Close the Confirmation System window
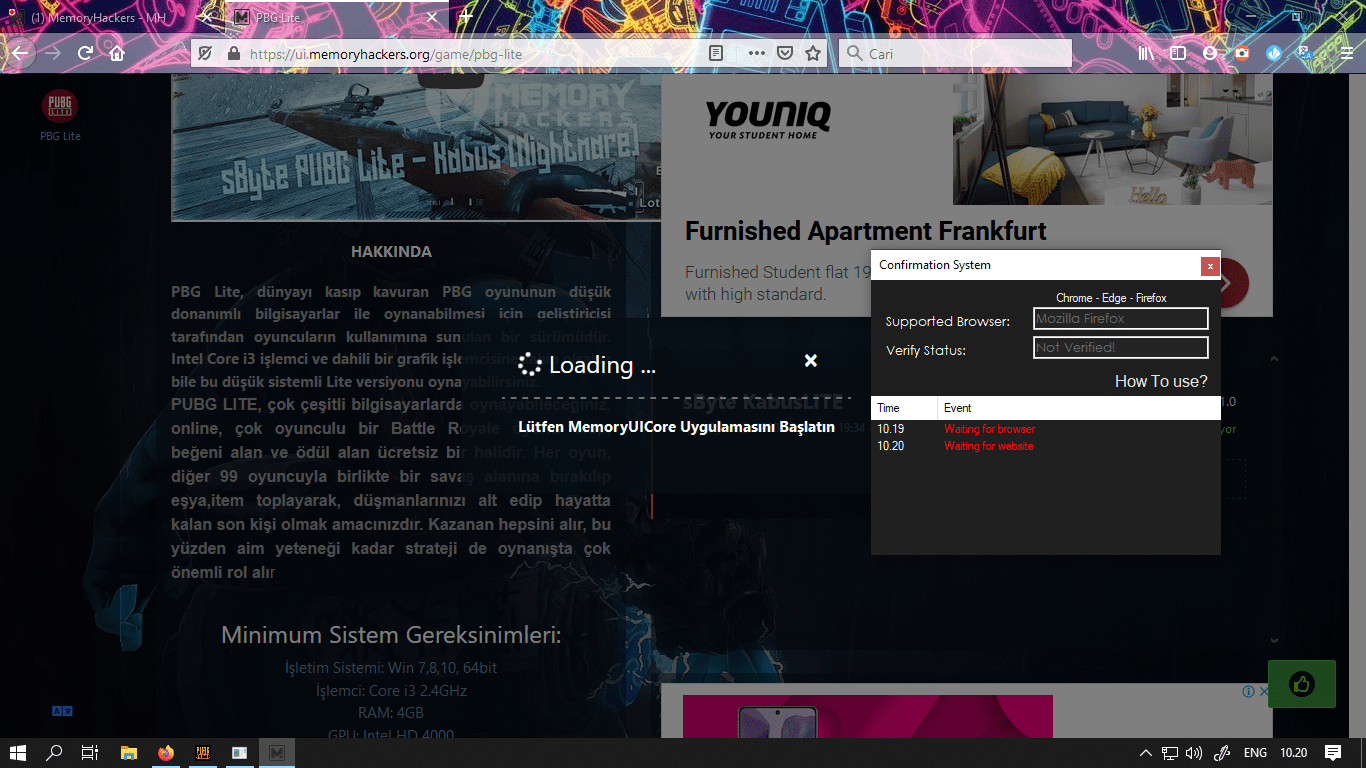Image resolution: width=1366 pixels, height=768 pixels. [1210, 266]
